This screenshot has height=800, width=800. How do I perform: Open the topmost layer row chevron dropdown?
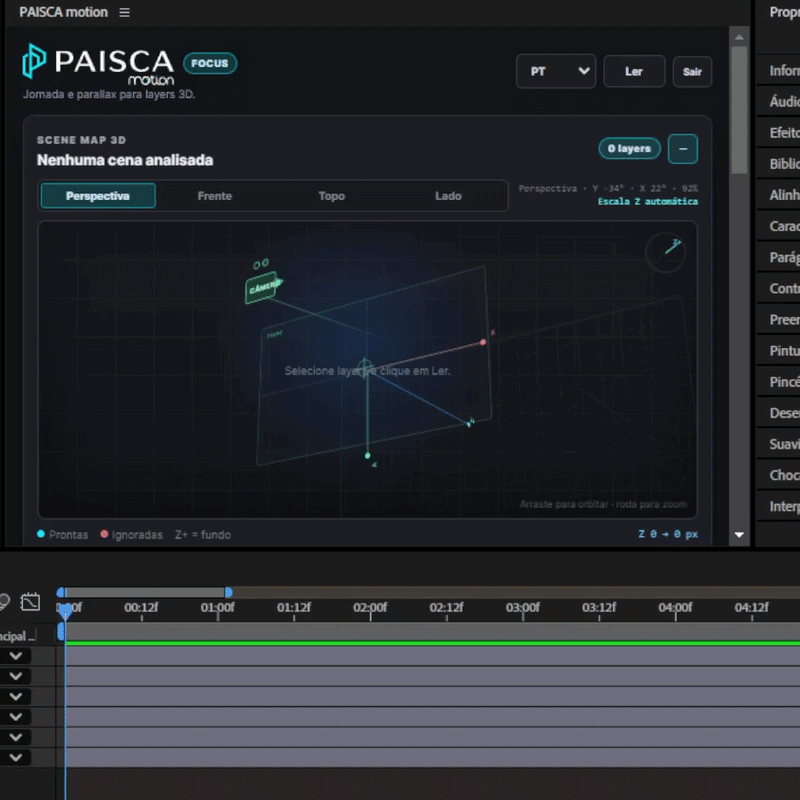[x=16, y=656]
